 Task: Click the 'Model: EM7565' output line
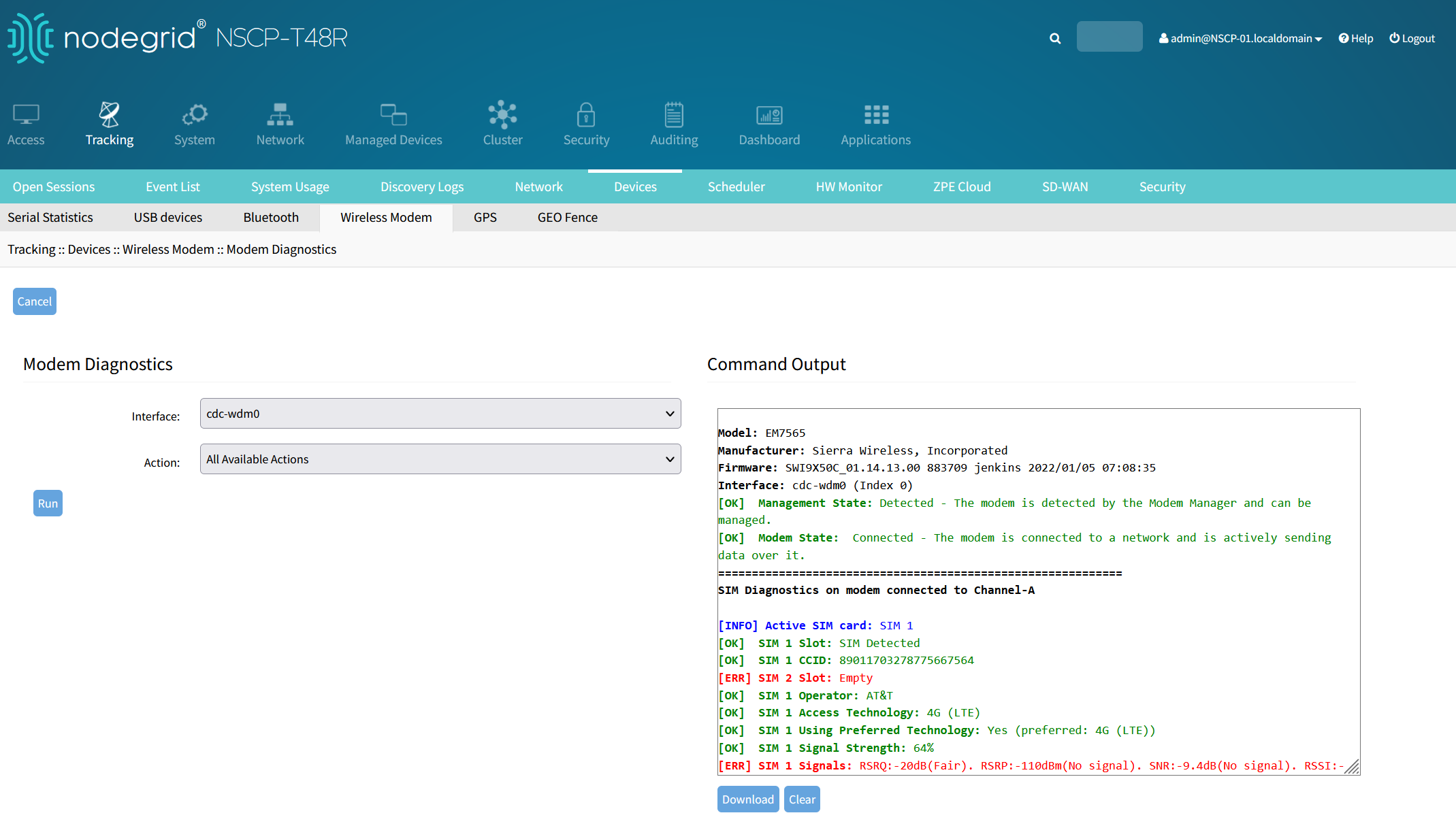point(762,433)
